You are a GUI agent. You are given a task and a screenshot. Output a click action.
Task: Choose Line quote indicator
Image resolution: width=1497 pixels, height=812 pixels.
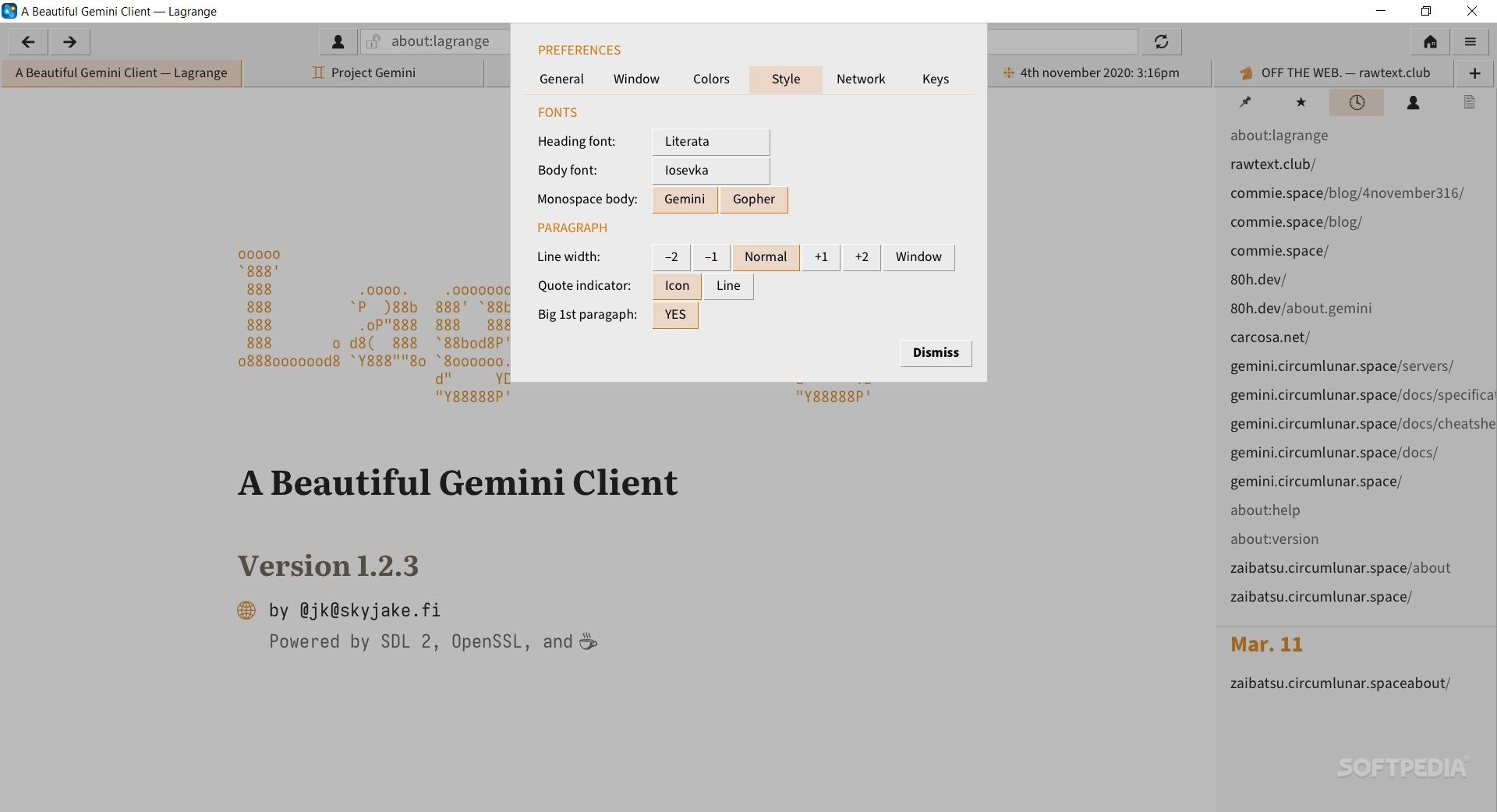[728, 286]
